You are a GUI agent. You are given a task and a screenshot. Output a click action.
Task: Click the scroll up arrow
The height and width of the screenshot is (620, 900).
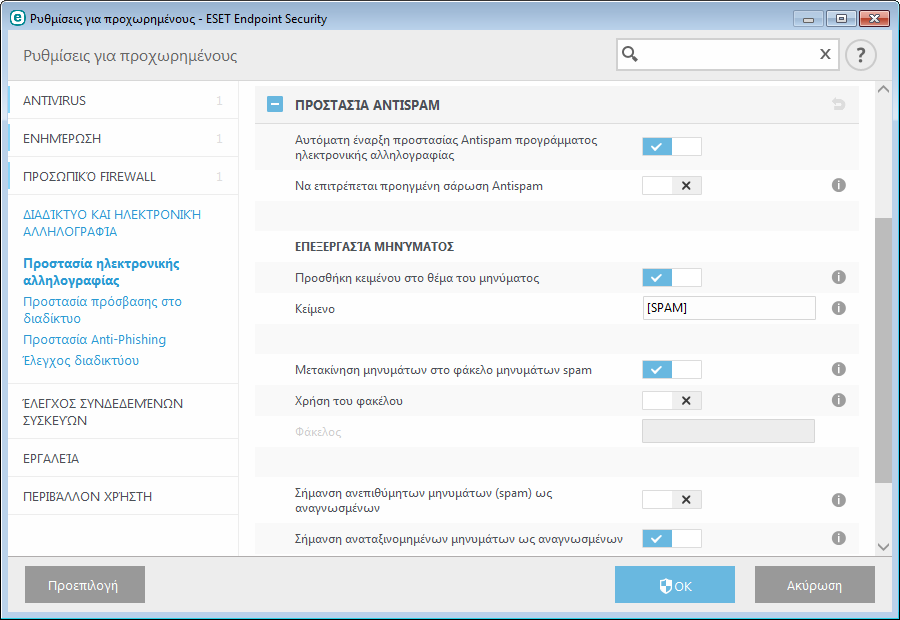pos(883,89)
